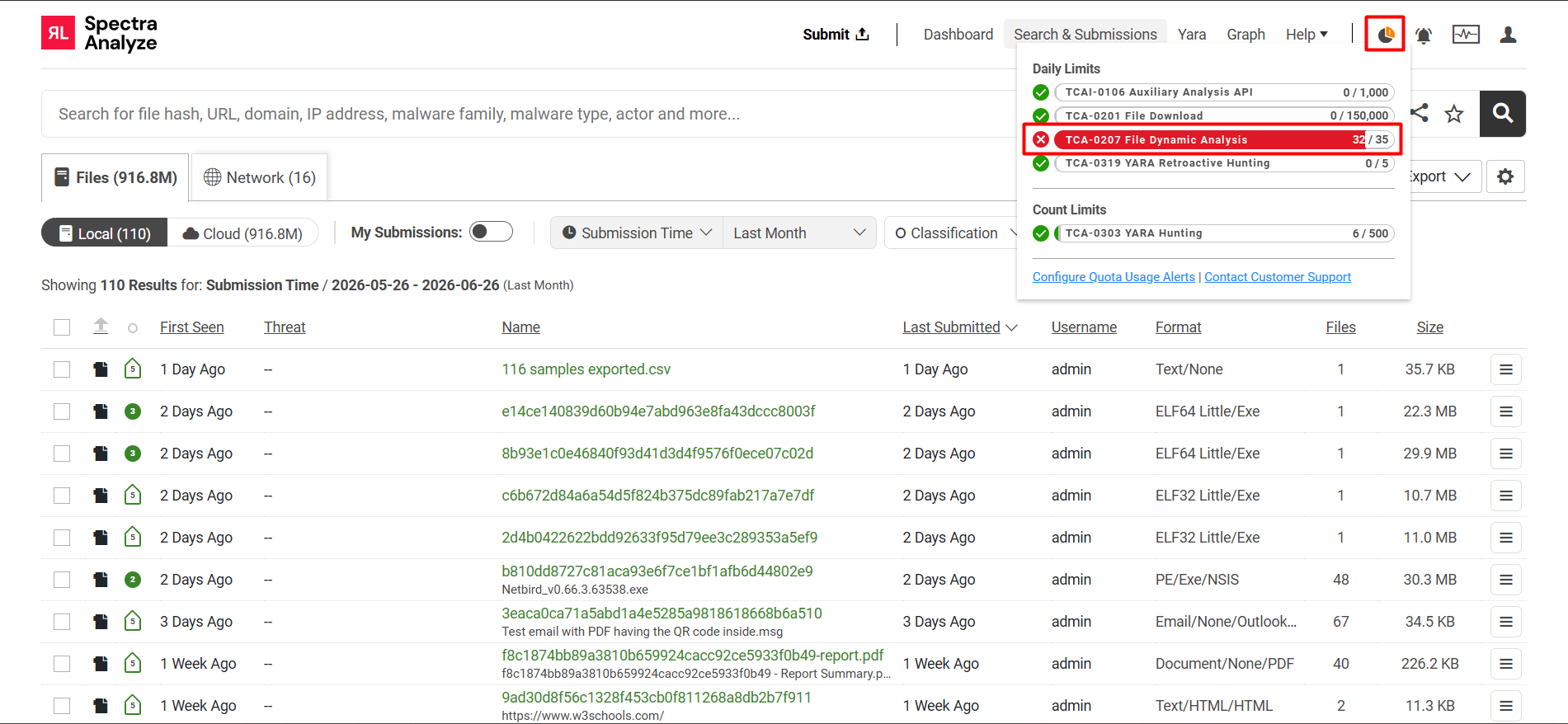Image resolution: width=1568 pixels, height=724 pixels.
Task: Open the quota usage pie chart icon
Action: coord(1385,35)
